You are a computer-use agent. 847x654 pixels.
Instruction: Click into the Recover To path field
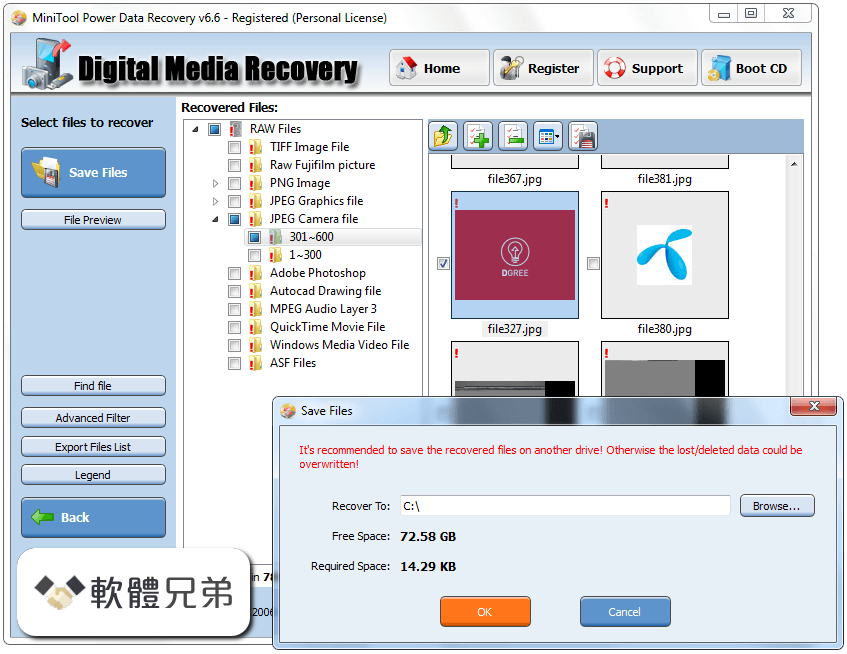(x=565, y=506)
